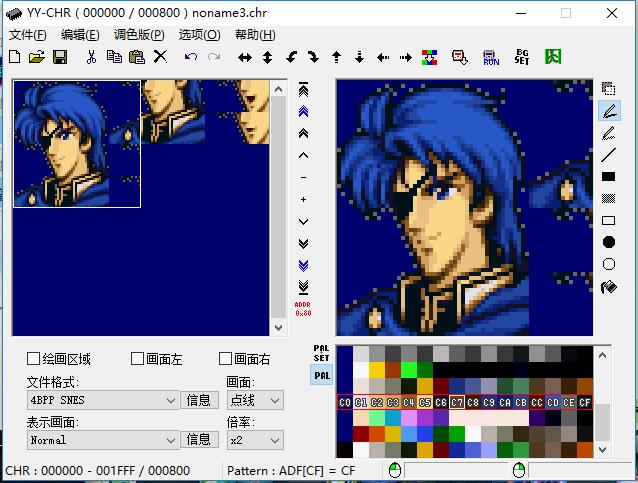Undo the last edit
This screenshot has height=483, width=638.
pos(191,57)
